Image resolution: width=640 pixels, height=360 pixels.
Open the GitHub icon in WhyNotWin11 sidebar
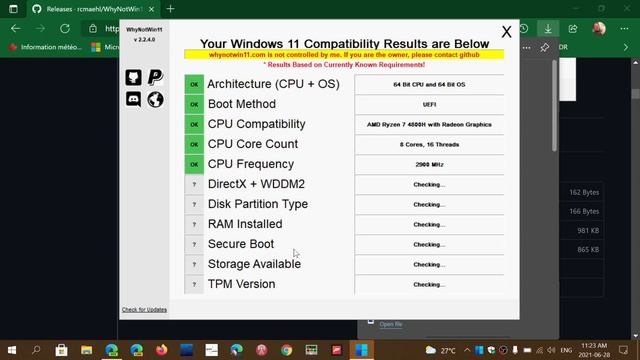133,77
